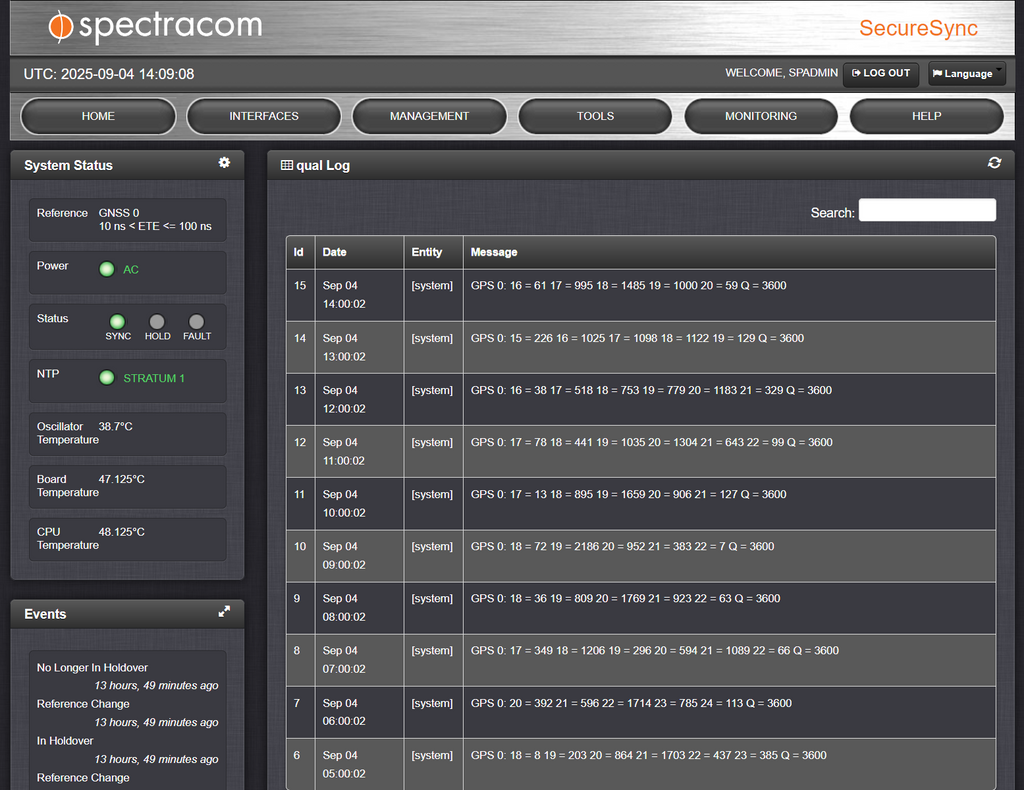Select the CPU Temperature 48.125°C value
The height and width of the screenshot is (790, 1024).
tap(121, 532)
